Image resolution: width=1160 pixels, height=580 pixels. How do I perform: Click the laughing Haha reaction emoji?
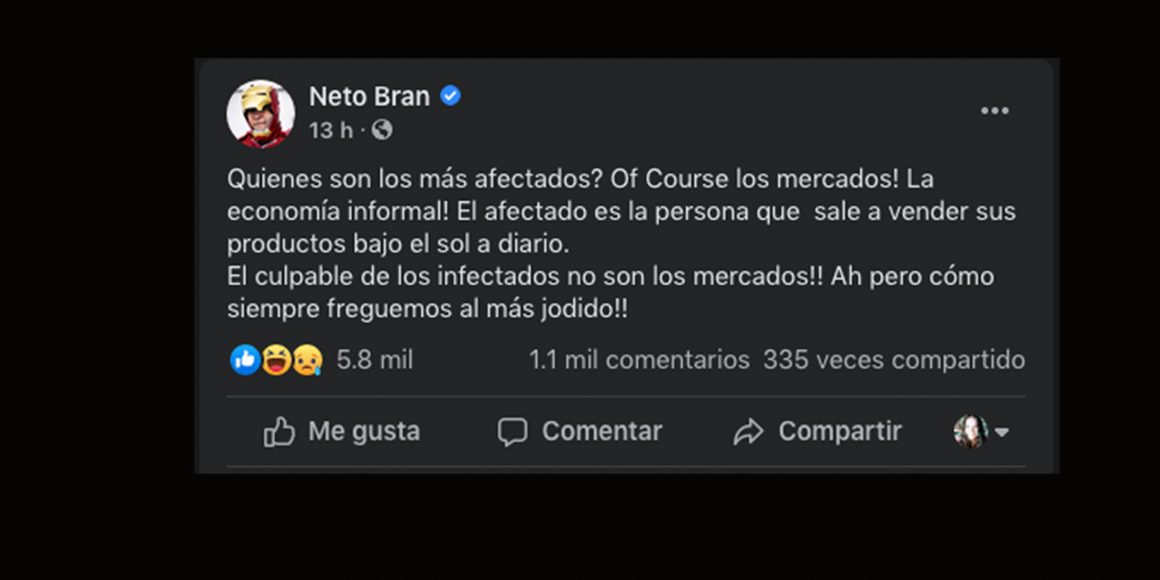coord(276,359)
